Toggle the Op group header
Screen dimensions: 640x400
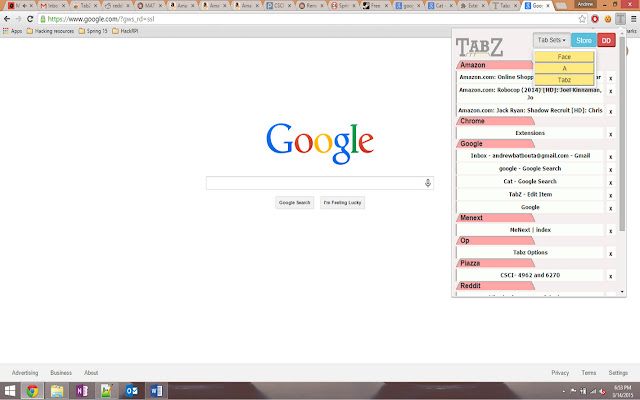coord(495,240)
